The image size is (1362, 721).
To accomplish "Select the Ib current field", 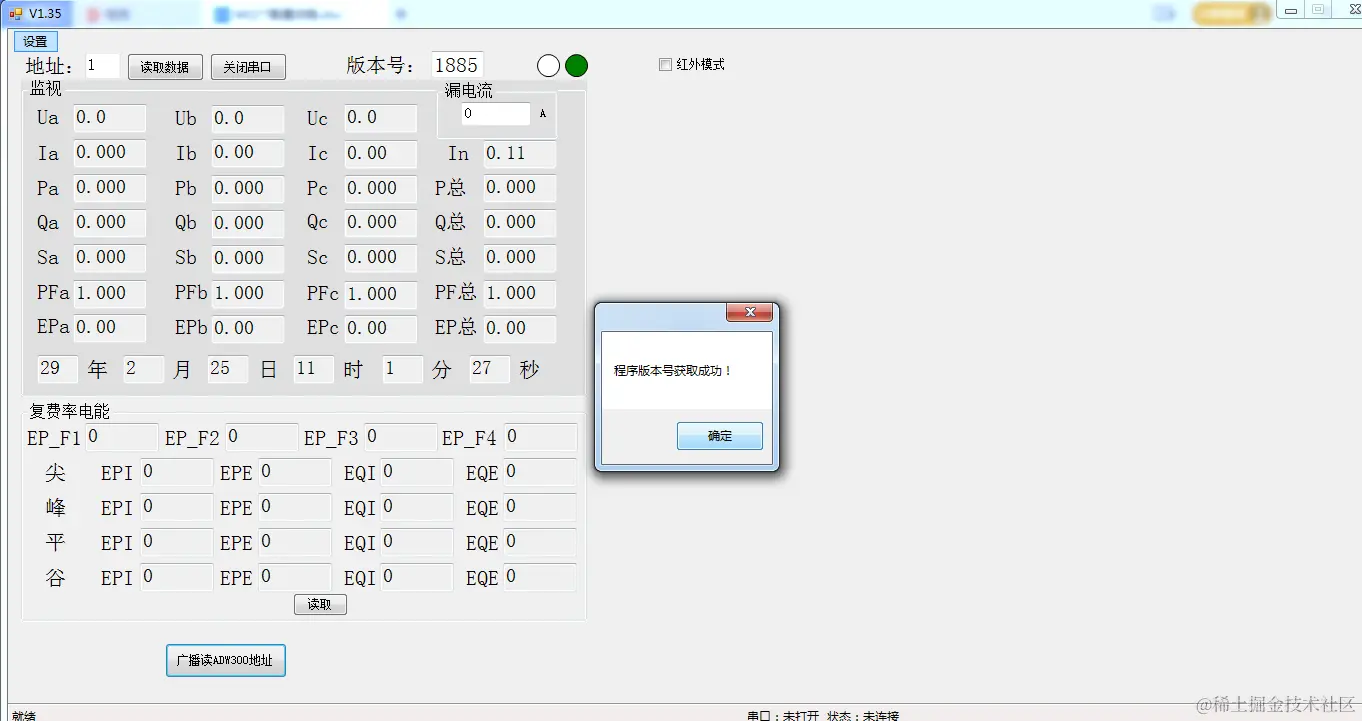I will pyautogui.click(x=247, y=153).
